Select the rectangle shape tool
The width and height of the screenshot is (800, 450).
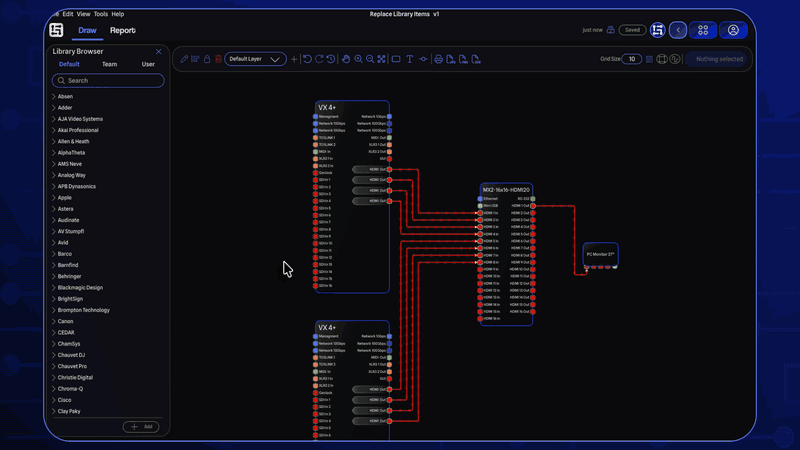point(396,59)
